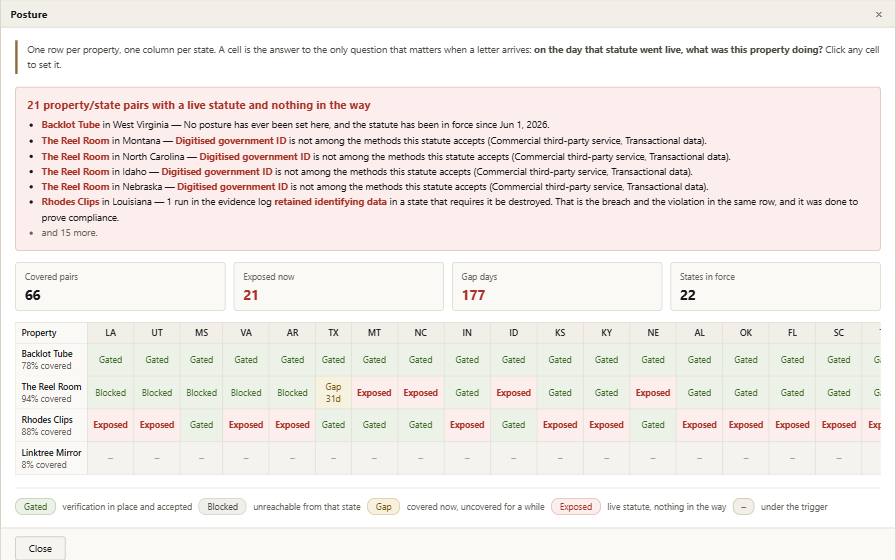Click The Reel Room MT Exposed cell

tap(374, 393)
